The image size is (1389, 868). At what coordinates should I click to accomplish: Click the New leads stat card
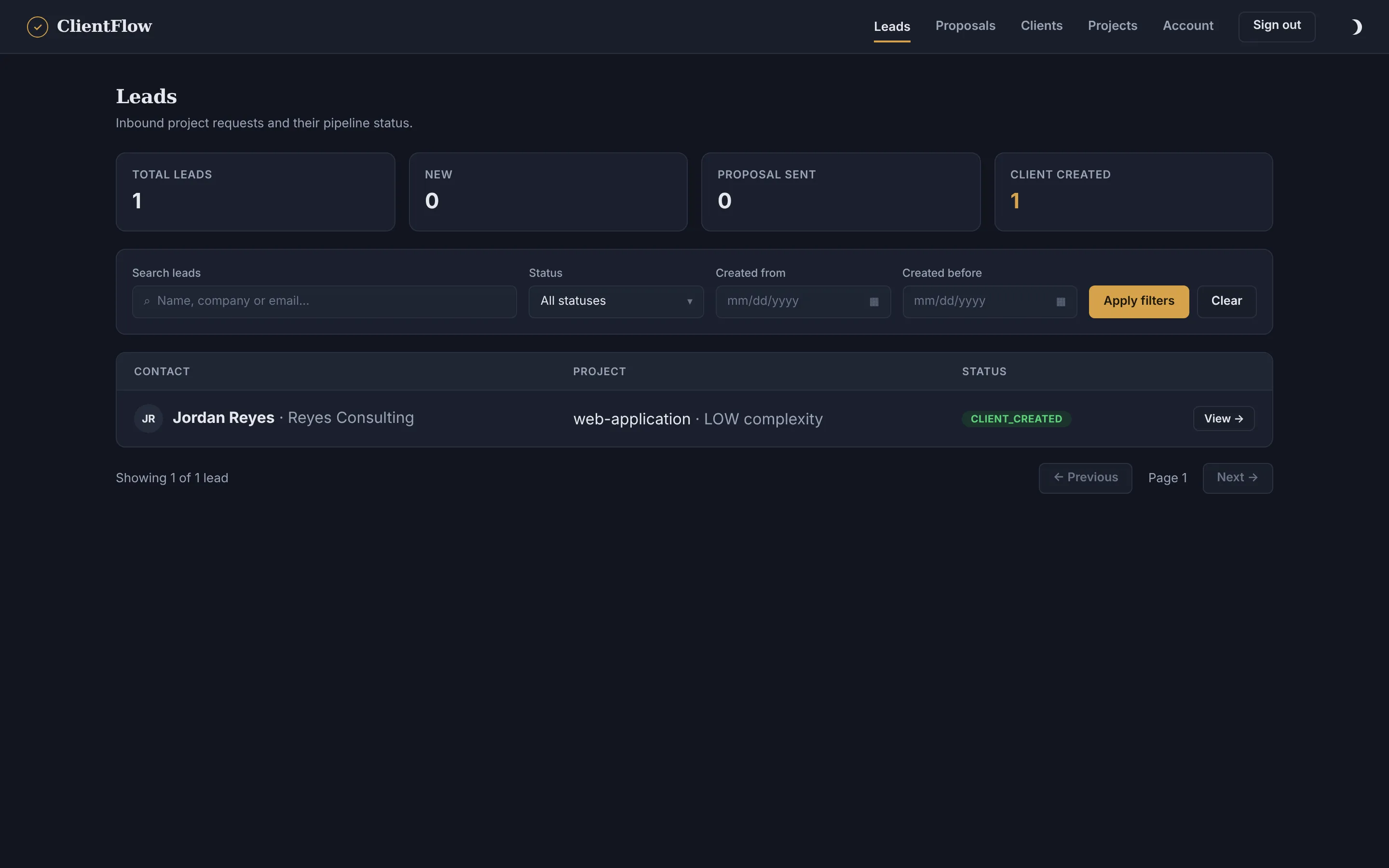pos(547,192)
